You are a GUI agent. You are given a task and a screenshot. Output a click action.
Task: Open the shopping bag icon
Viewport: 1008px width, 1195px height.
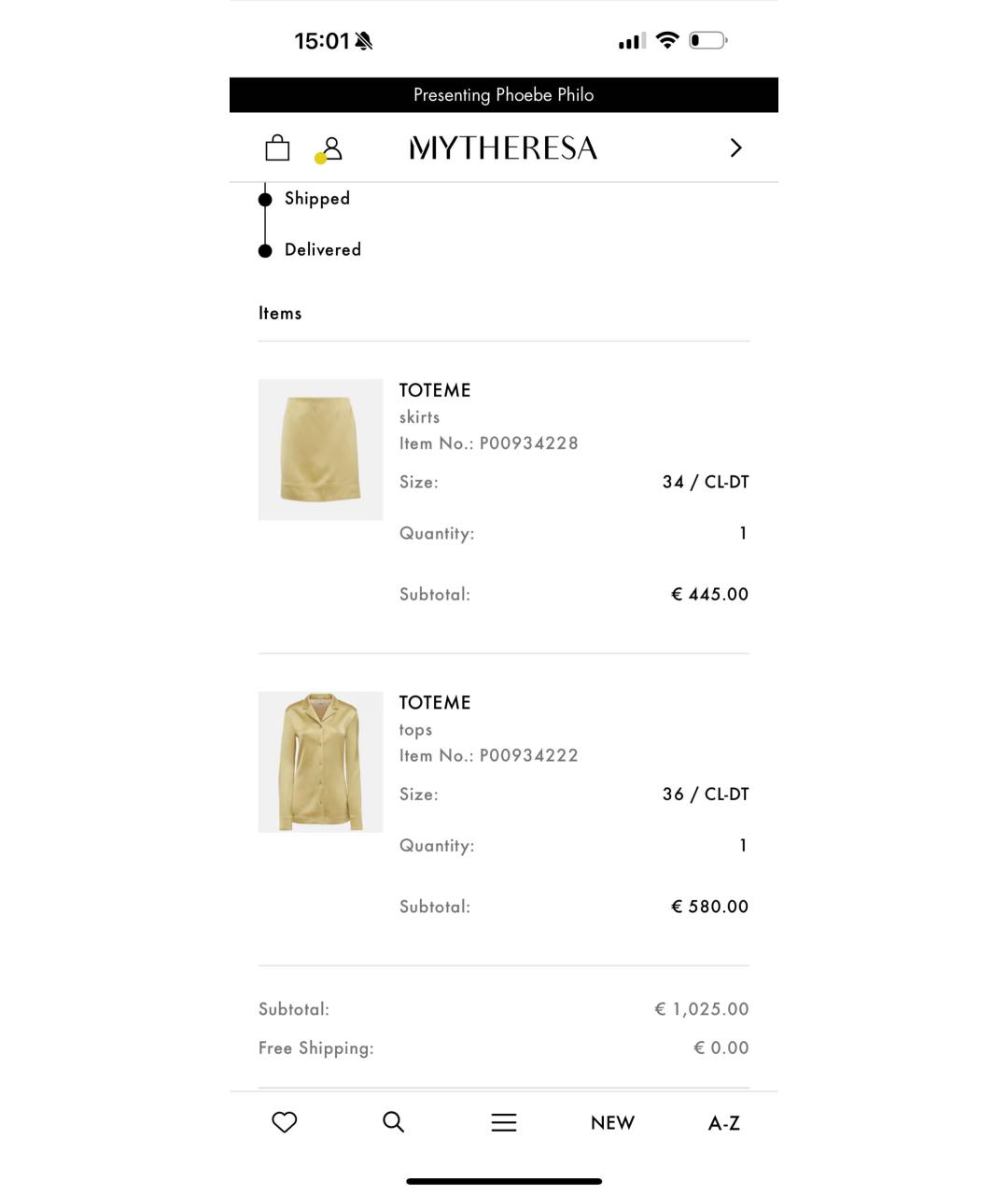point(277,148)
